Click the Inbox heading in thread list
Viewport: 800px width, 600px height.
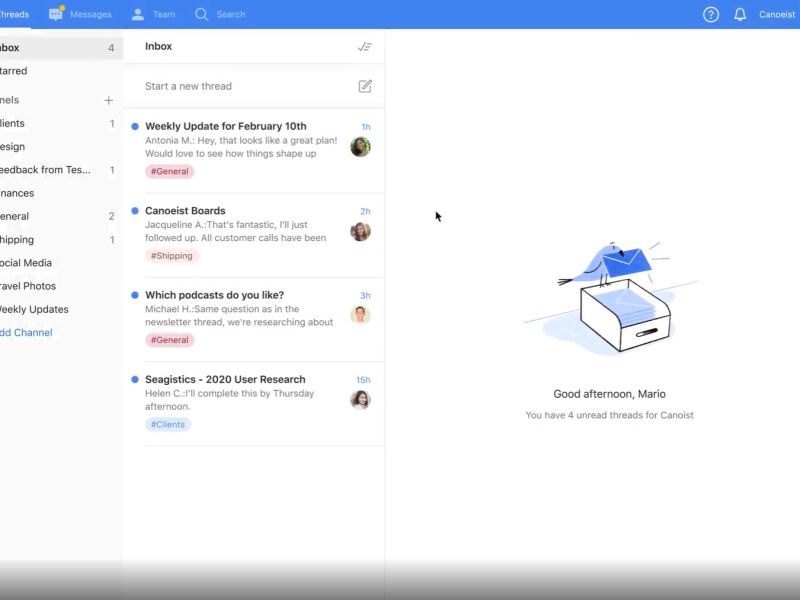tap(158, 46)
